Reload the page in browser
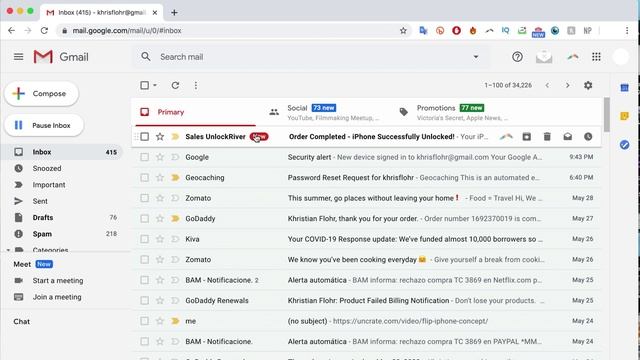The image size is (640, 360). coord(44,31)
